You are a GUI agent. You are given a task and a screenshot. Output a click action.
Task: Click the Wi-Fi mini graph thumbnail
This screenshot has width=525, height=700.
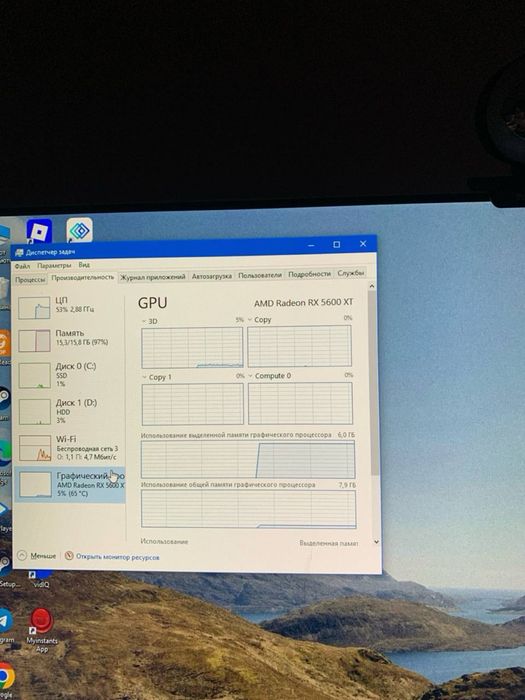tap(35, 448)
